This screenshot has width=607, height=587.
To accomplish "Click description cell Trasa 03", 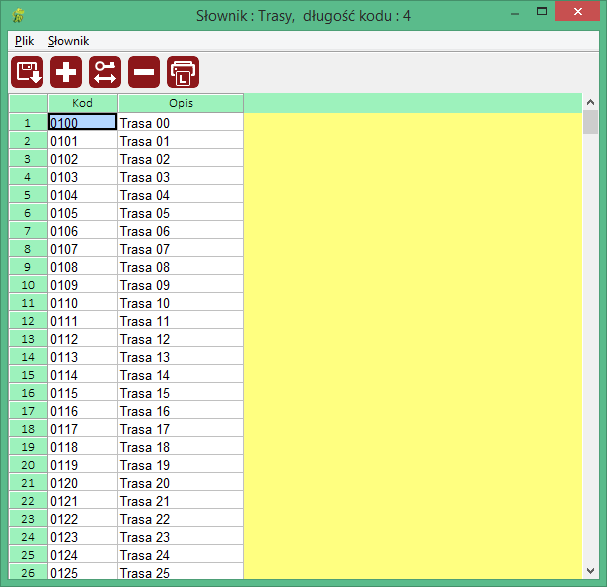I will tap(181, 177).
